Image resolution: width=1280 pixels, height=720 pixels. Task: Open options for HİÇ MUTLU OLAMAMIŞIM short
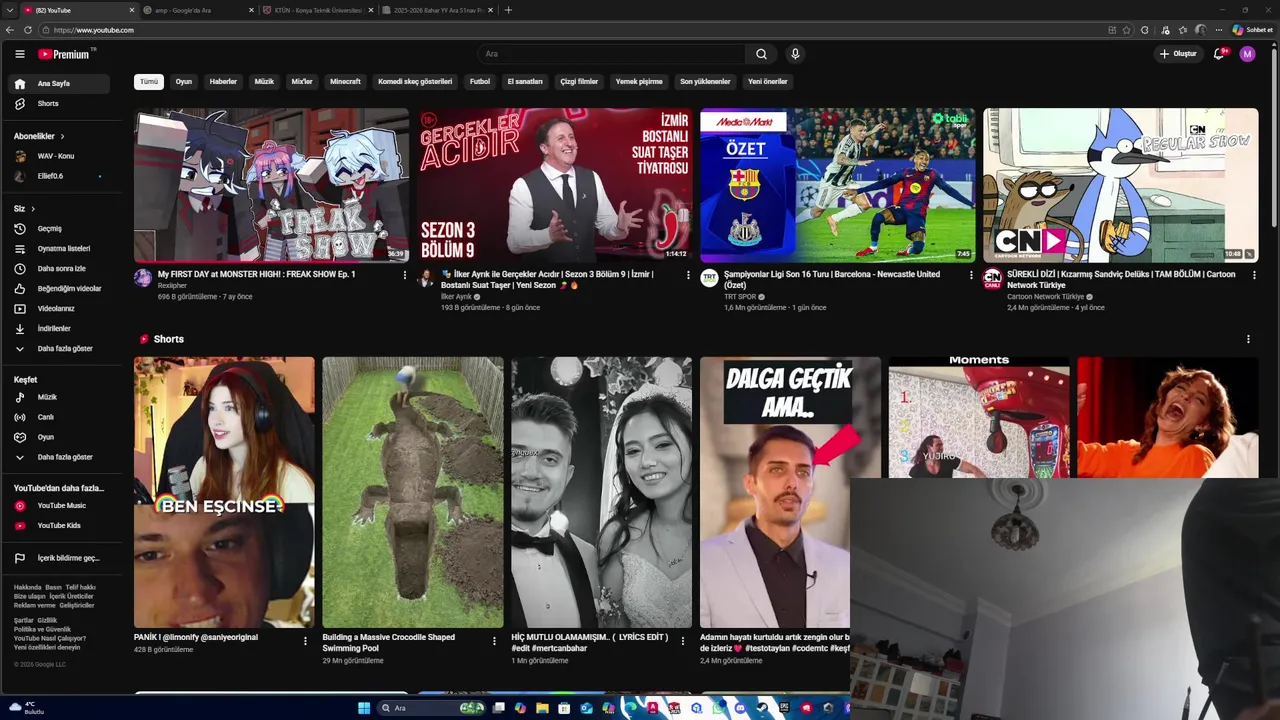click(683, 641)
